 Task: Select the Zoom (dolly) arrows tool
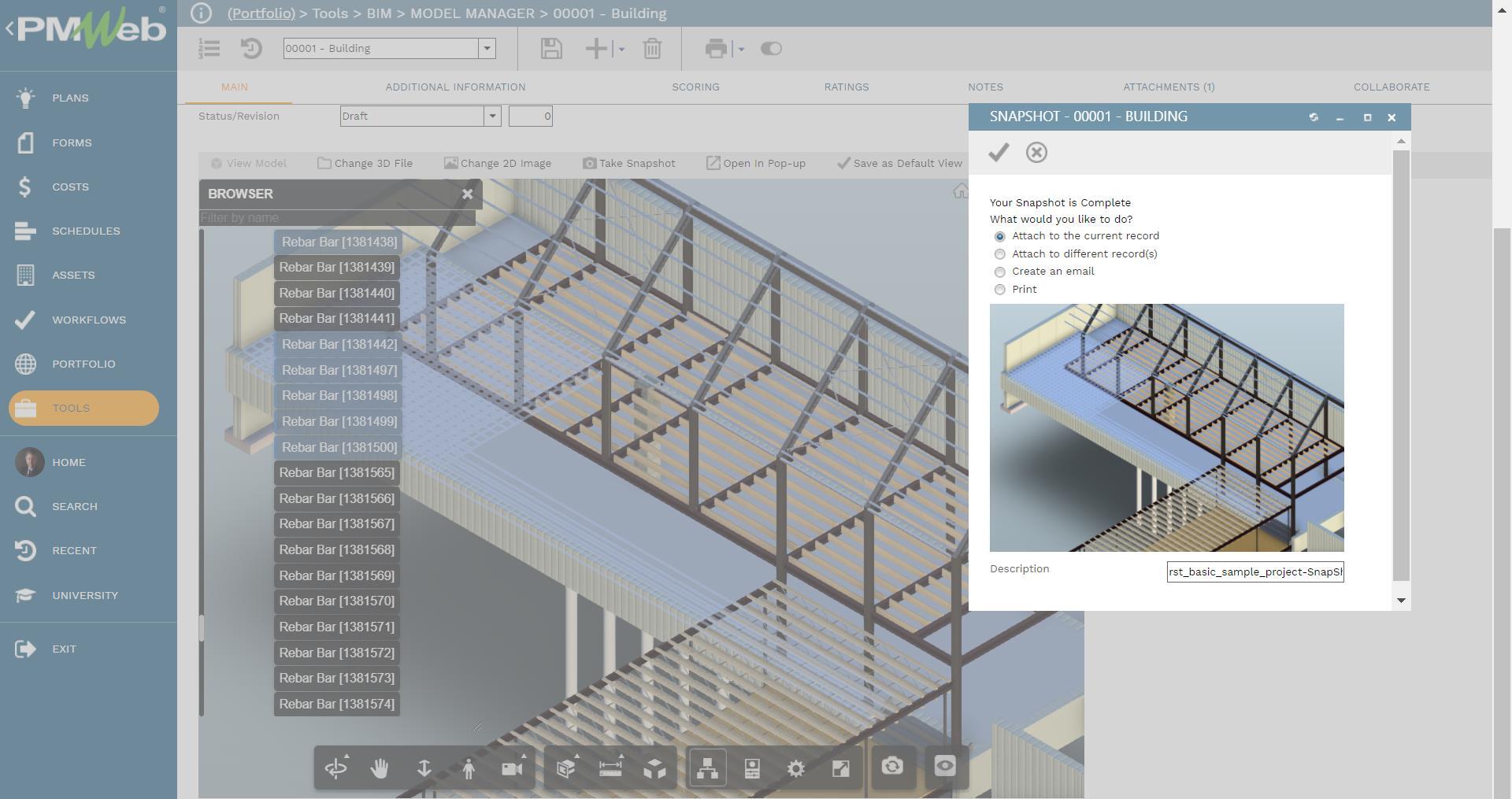[x=424, y=768]
